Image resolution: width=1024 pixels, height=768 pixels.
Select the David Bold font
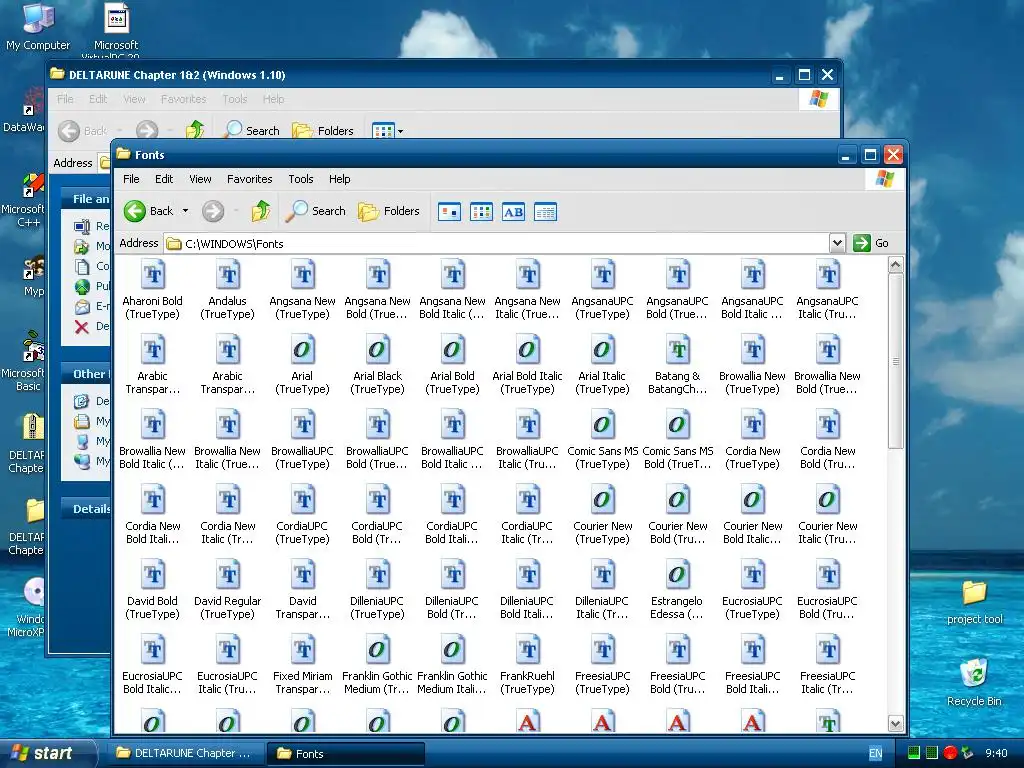click(x=153, y=589)
